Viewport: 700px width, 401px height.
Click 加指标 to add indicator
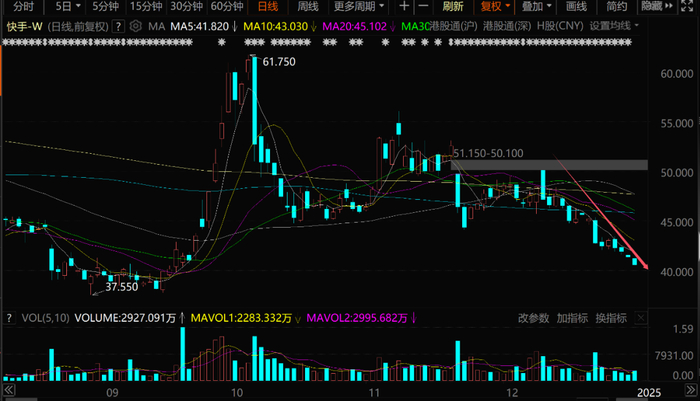point(572,318)
